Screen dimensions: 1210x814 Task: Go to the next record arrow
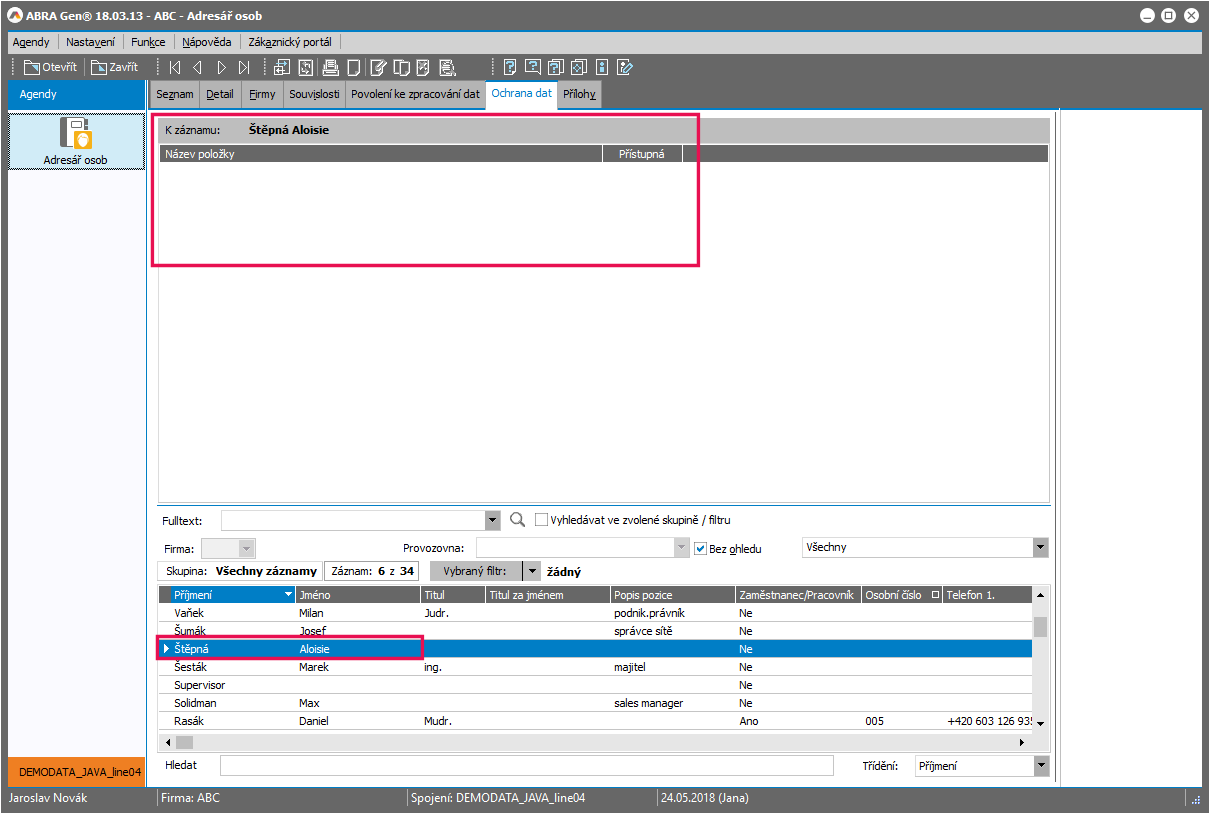221,67
